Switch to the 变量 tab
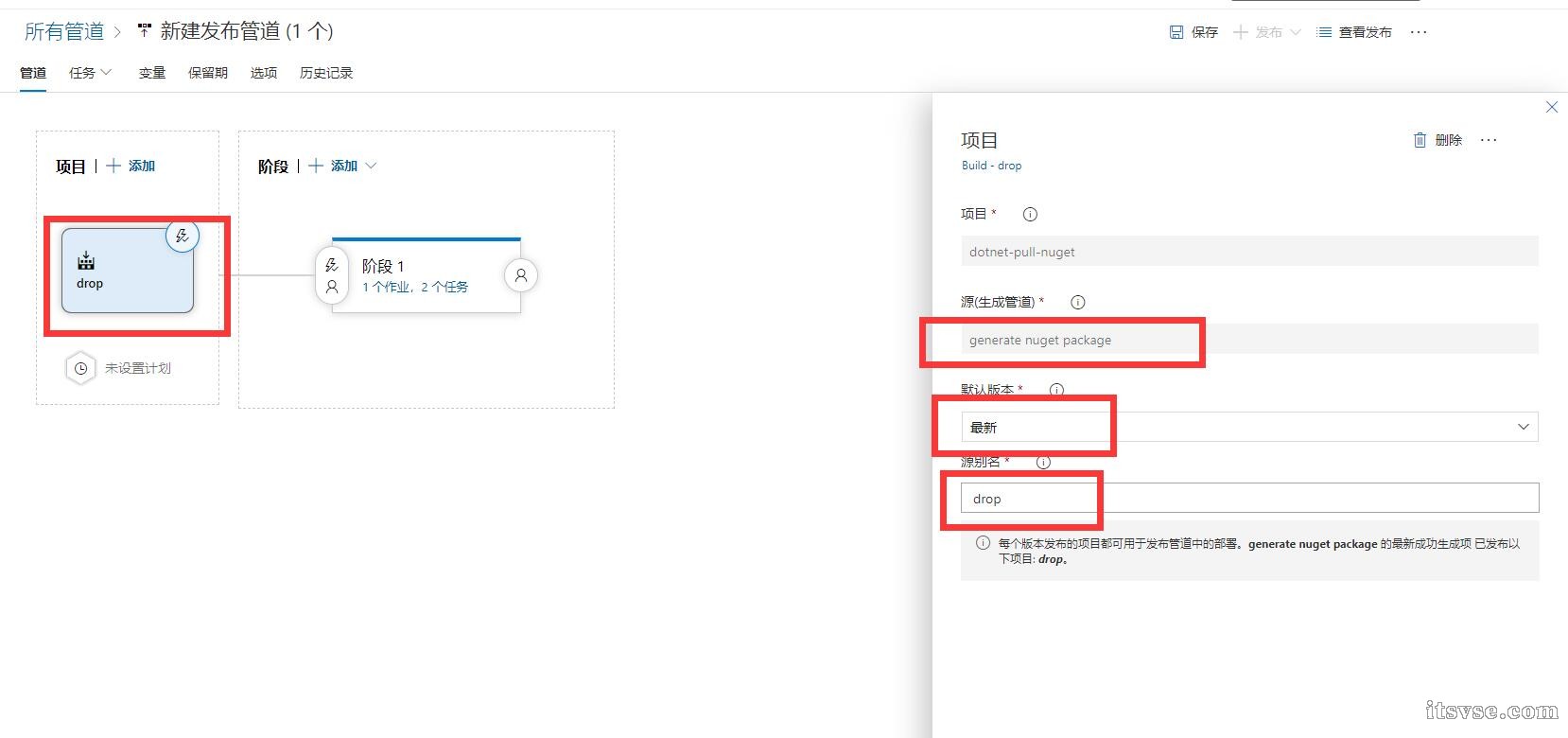The height and width of the screenshot is (738, 1568). tap(152, 73)
